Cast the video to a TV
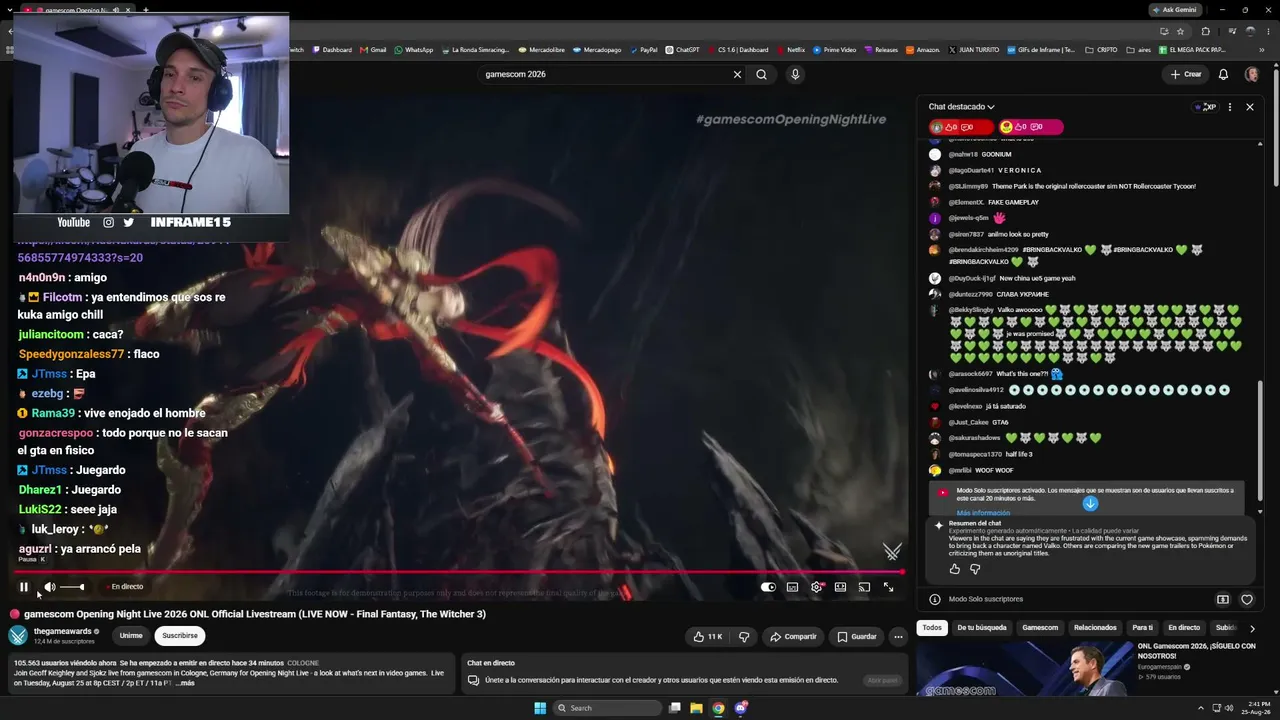This screenshot has height=720, width=1280. 864,587
